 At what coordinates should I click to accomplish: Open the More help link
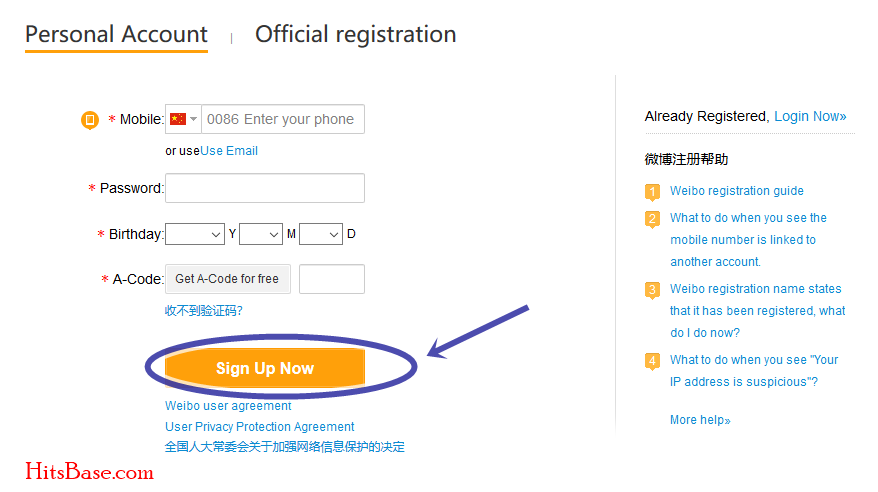point(700,420)
